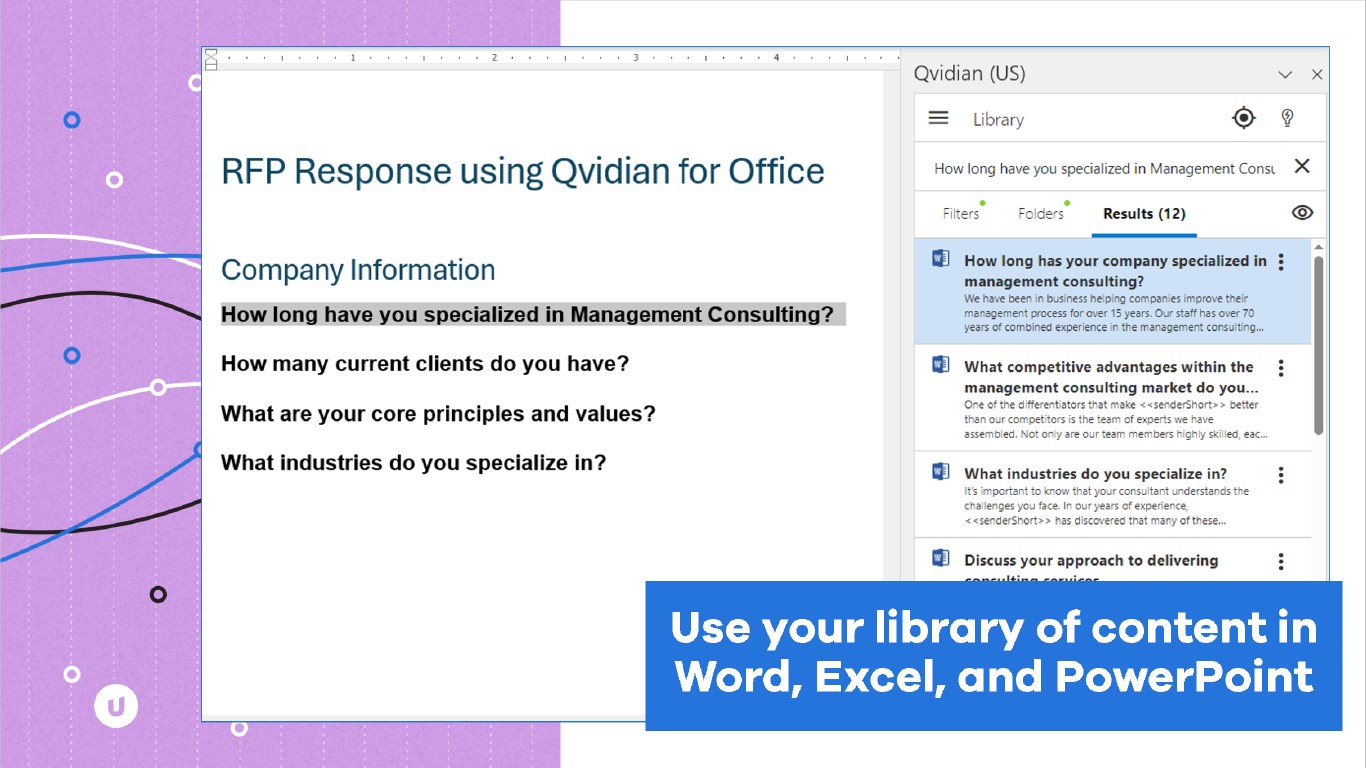Click the target locate icon
This screenshot has width=1366, height=768.
click(x=1243, y=118)
